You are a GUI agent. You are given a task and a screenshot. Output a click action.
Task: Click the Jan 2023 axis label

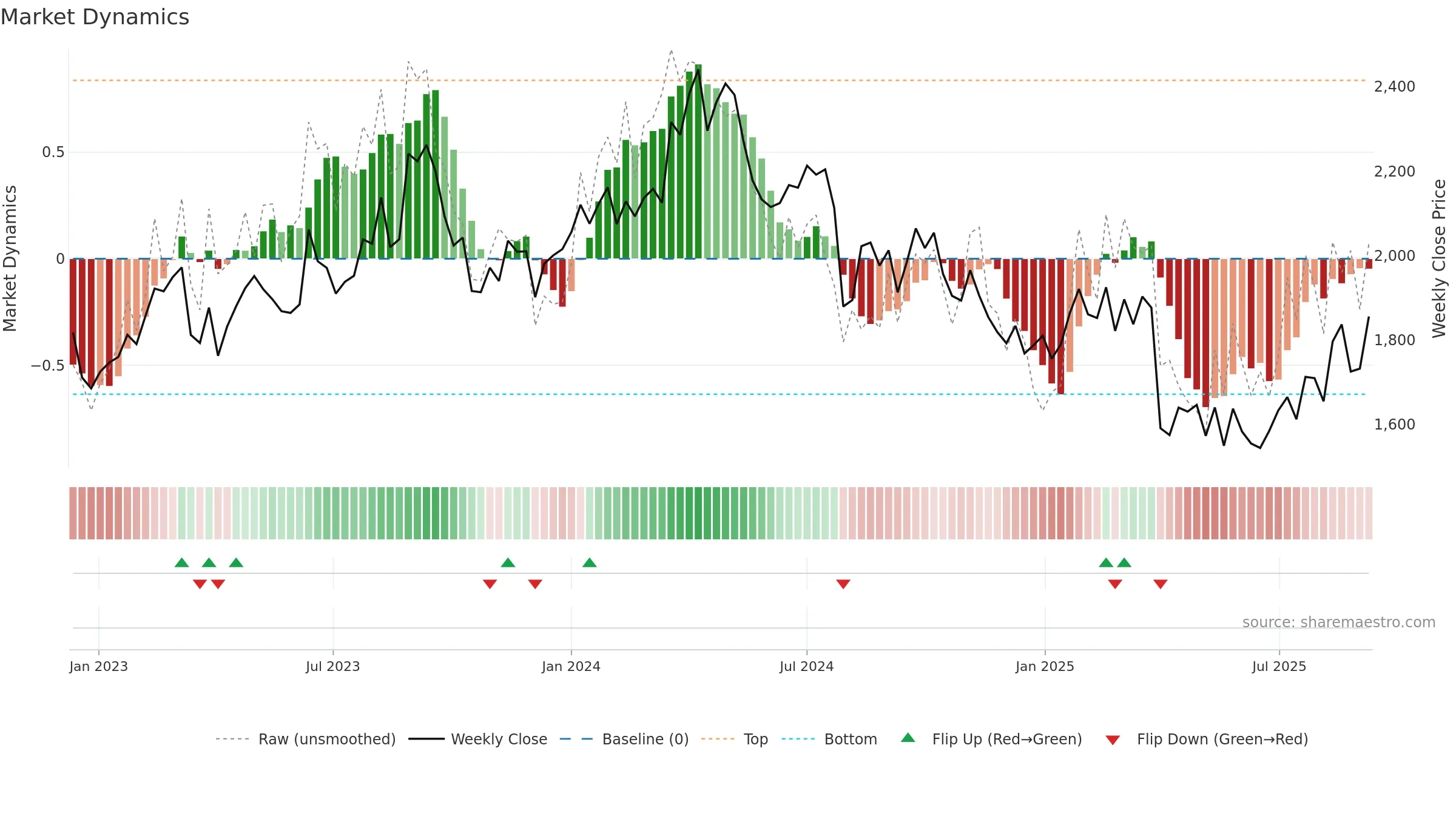tap(99, 666)
